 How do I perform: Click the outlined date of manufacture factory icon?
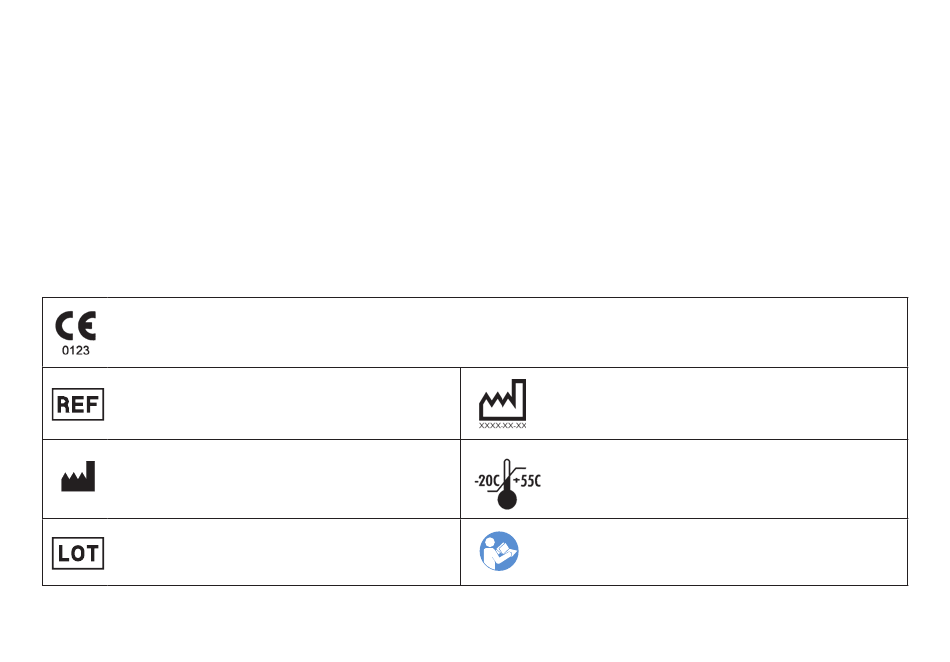(x=502, y=400)
